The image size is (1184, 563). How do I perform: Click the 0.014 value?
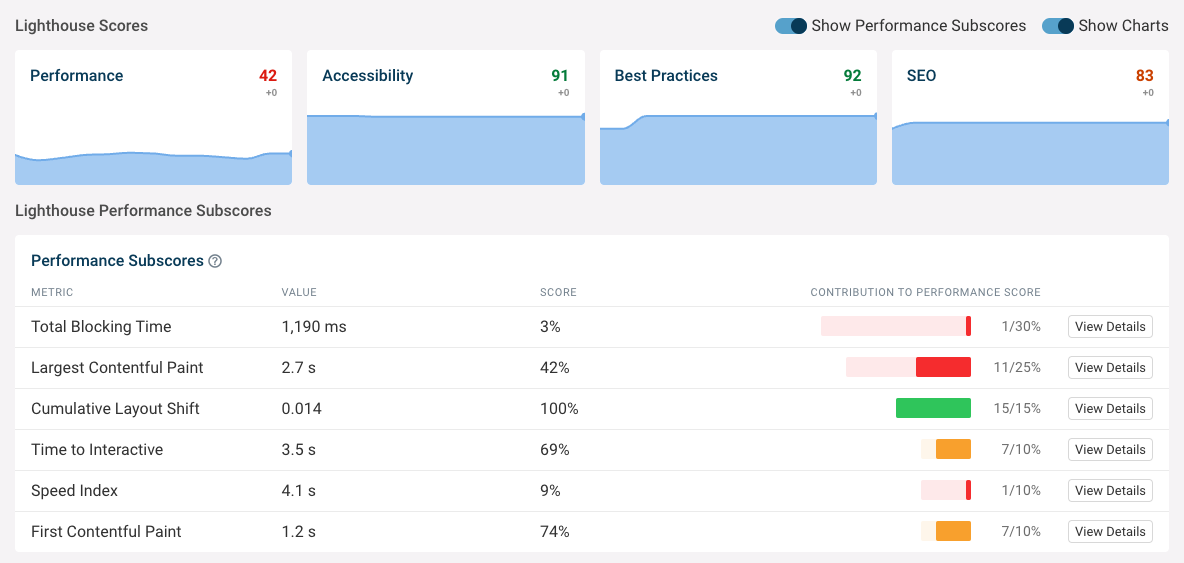[302, 408]
